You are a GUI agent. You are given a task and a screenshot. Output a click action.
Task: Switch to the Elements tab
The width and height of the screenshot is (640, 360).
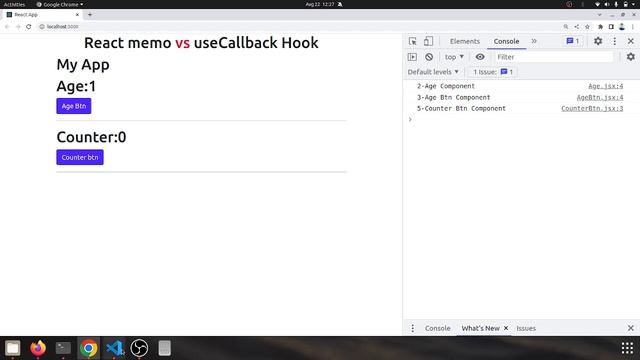(464, 41)
